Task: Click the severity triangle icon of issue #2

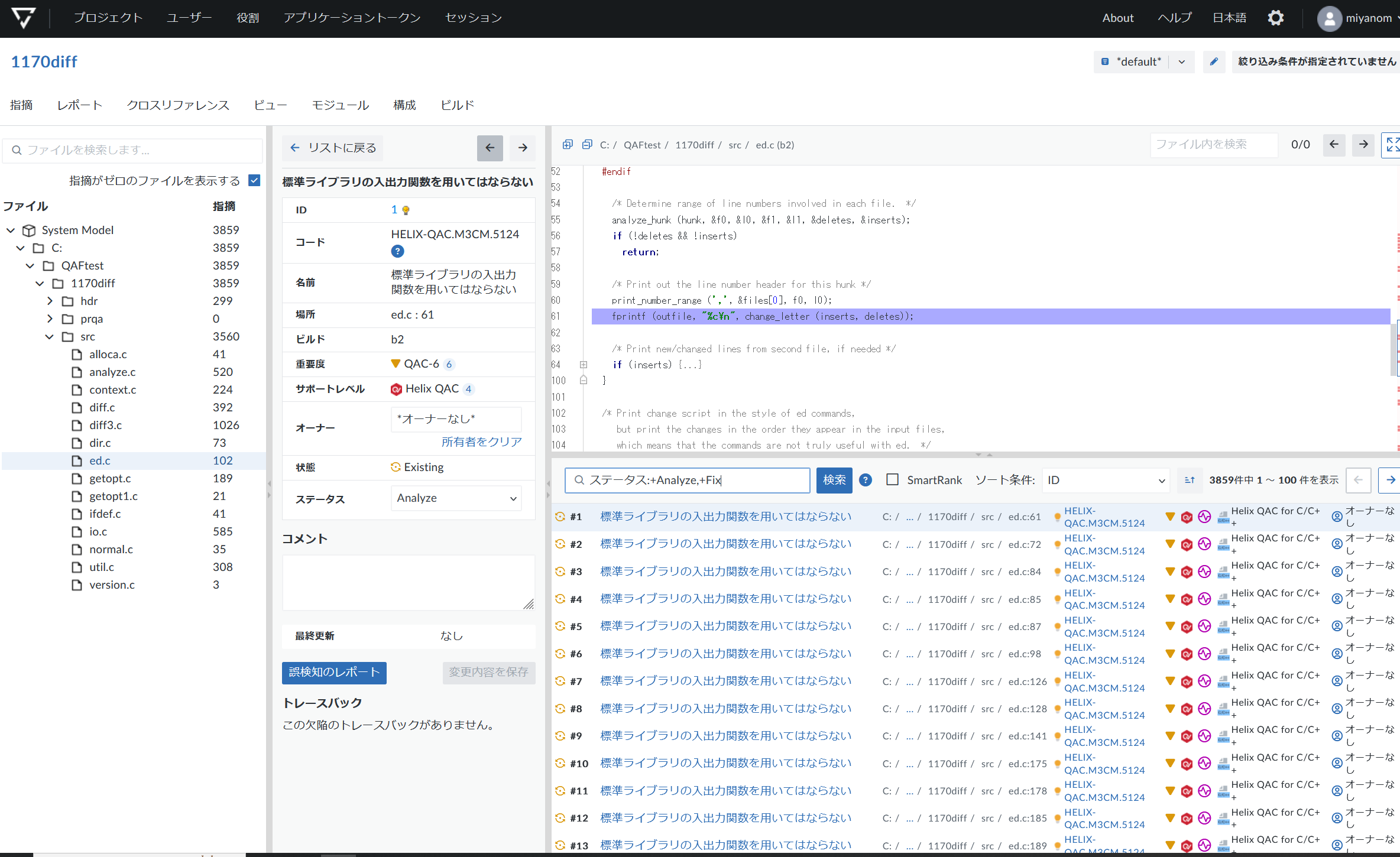Action: point(1169,544)
